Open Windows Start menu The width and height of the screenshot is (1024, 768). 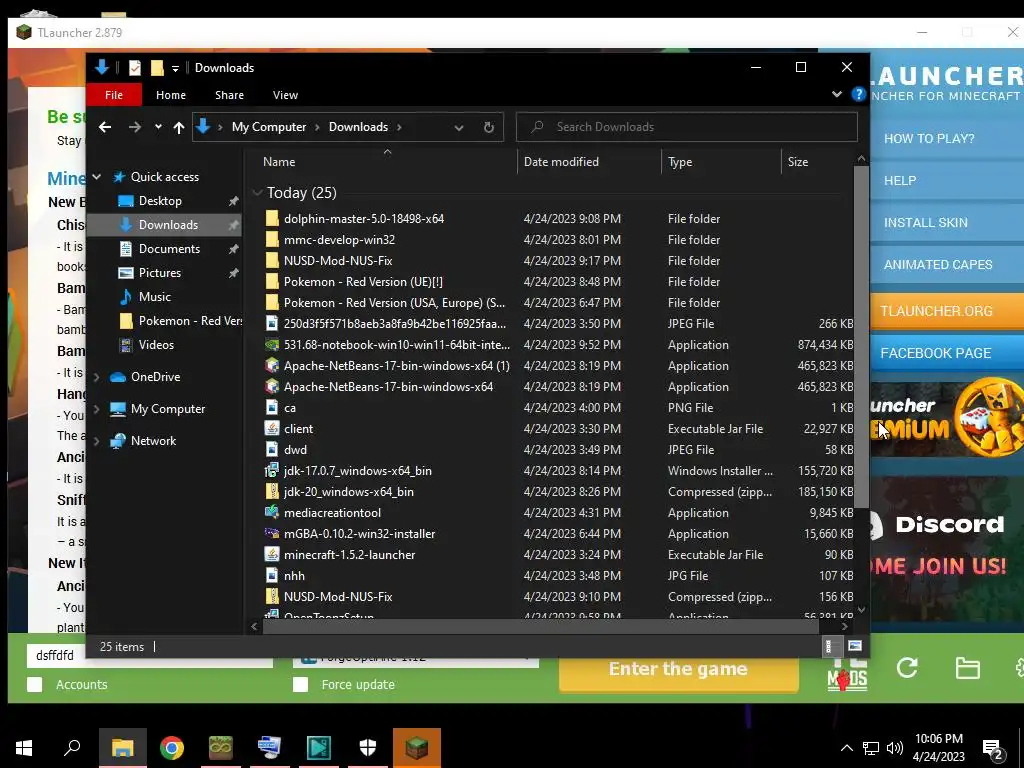point(24,748)
